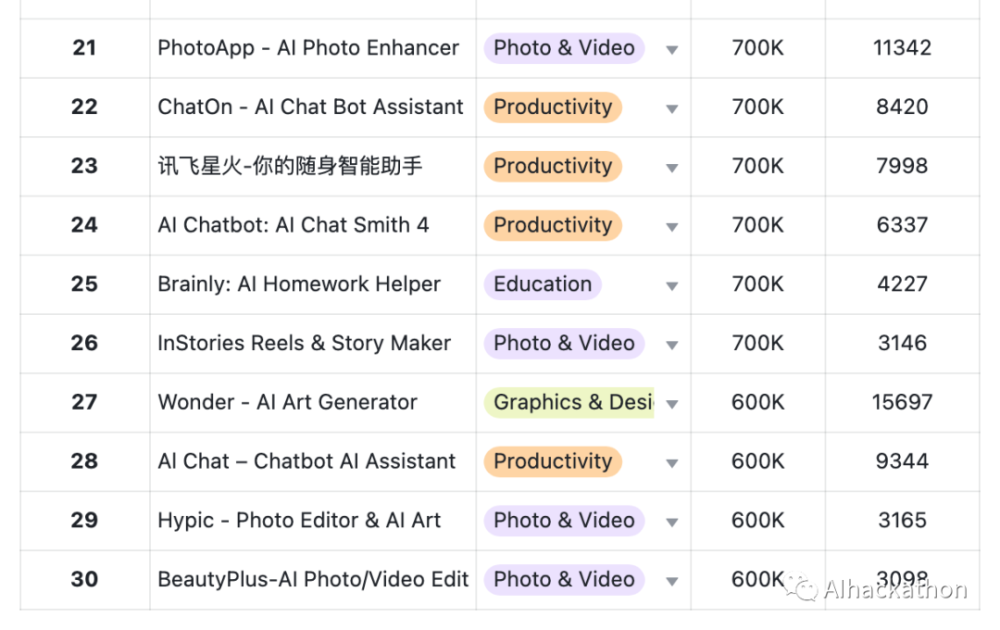Click Hypic - Photo Editor & AI Art cell
Viewport: 1000px width, 630px height.
point(313,521)
